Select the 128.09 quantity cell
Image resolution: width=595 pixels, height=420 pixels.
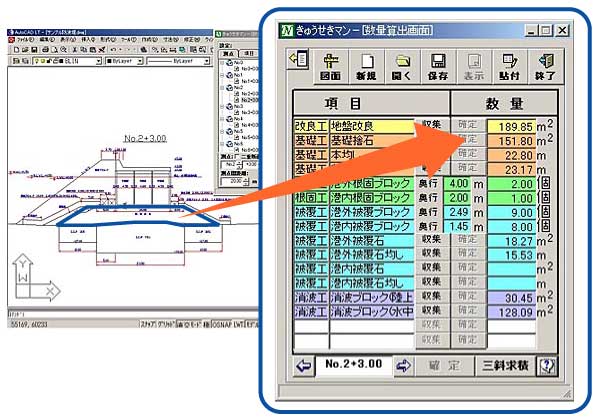tap(511, 312)
